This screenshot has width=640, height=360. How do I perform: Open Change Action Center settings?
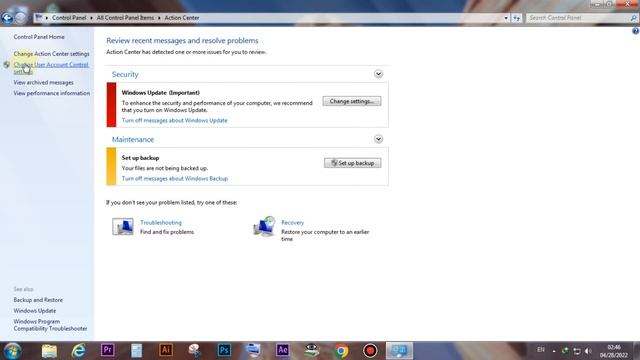click(51, 54)
